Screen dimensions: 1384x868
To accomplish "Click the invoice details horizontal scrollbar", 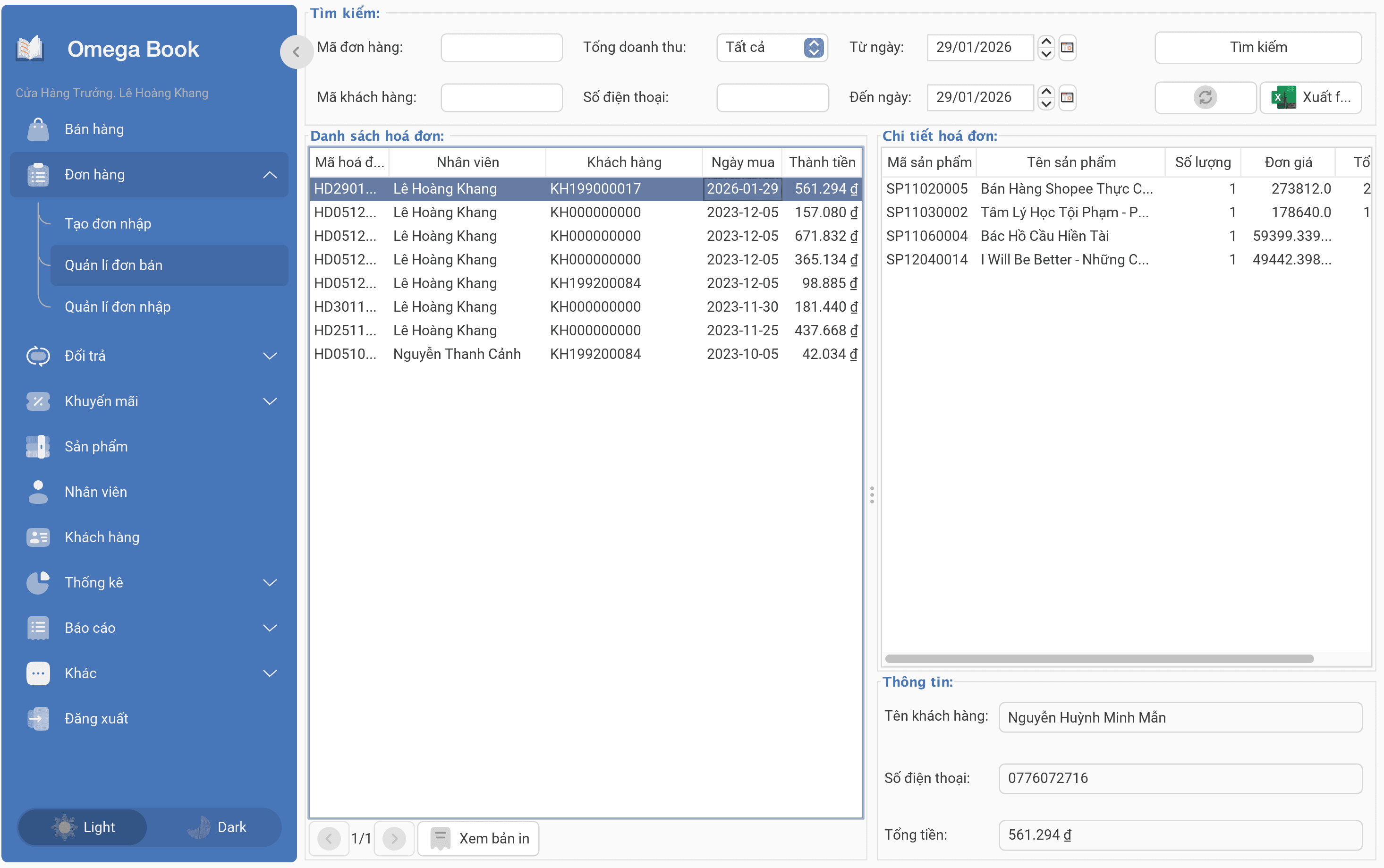I will coord(1099,658).
